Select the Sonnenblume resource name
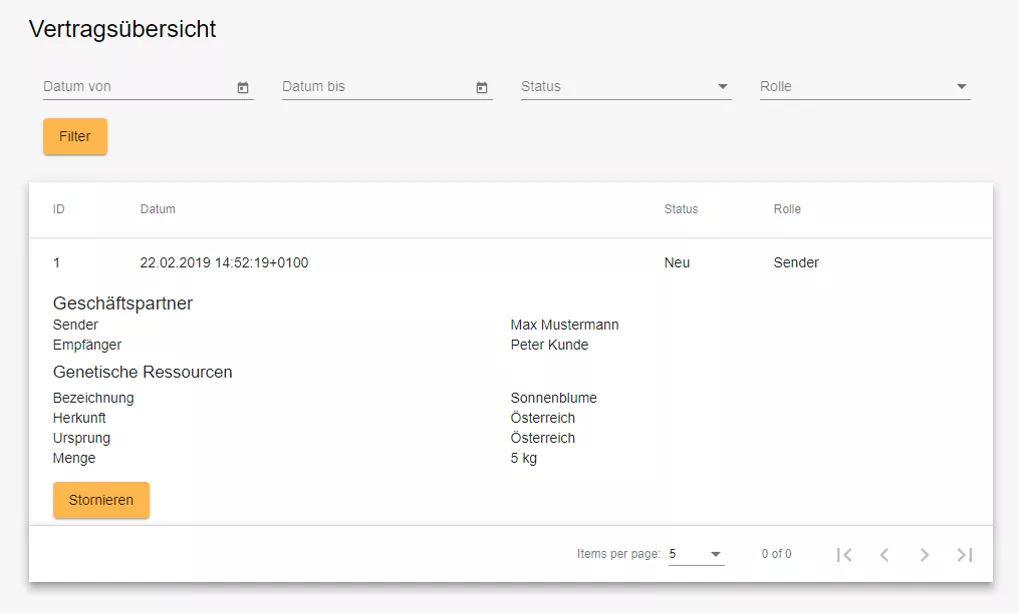The height and width of the screenshot is (613, 1019). (553, 398)
